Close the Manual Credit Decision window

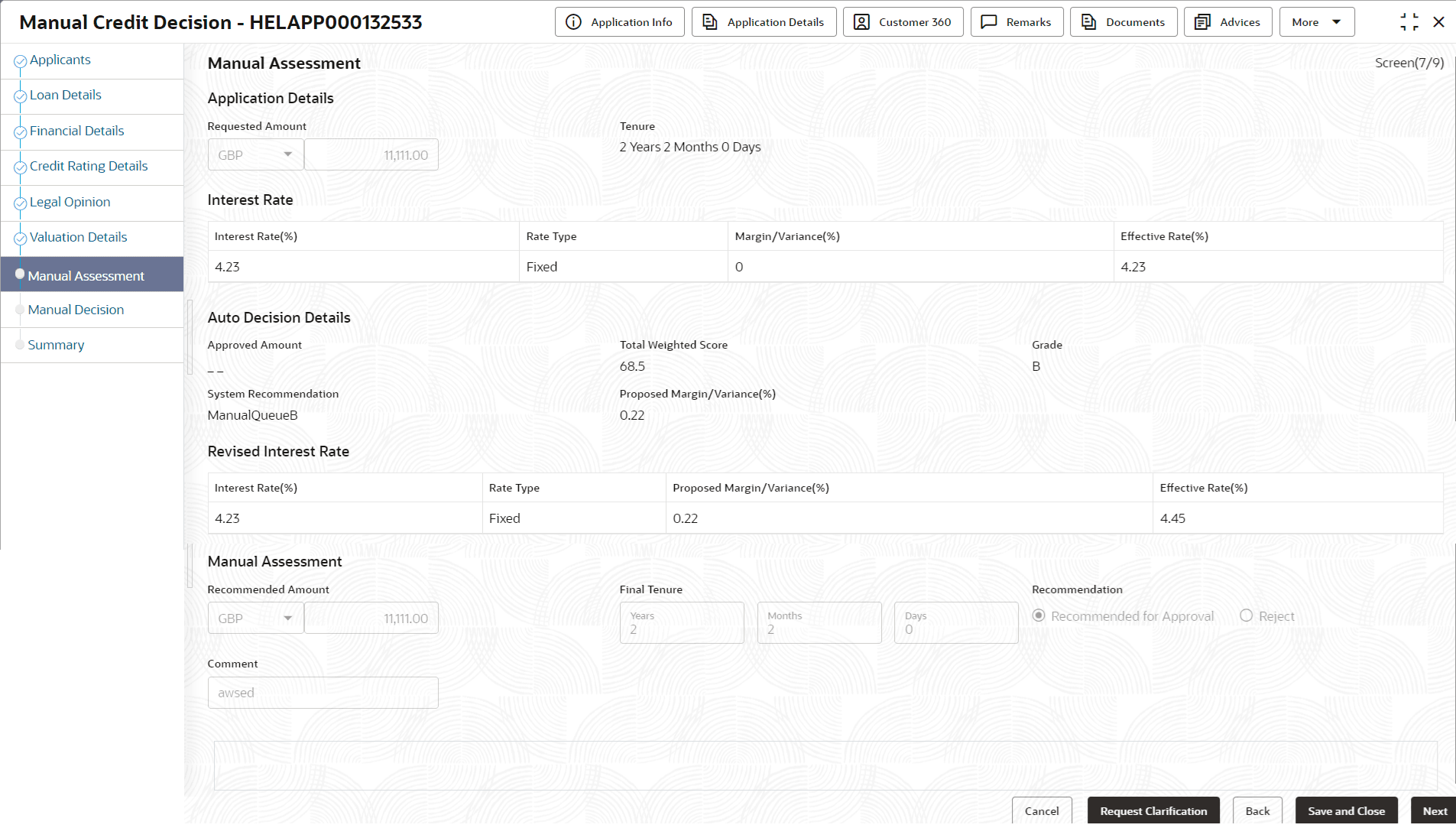pyautogui.click(x=1439, y=22)
